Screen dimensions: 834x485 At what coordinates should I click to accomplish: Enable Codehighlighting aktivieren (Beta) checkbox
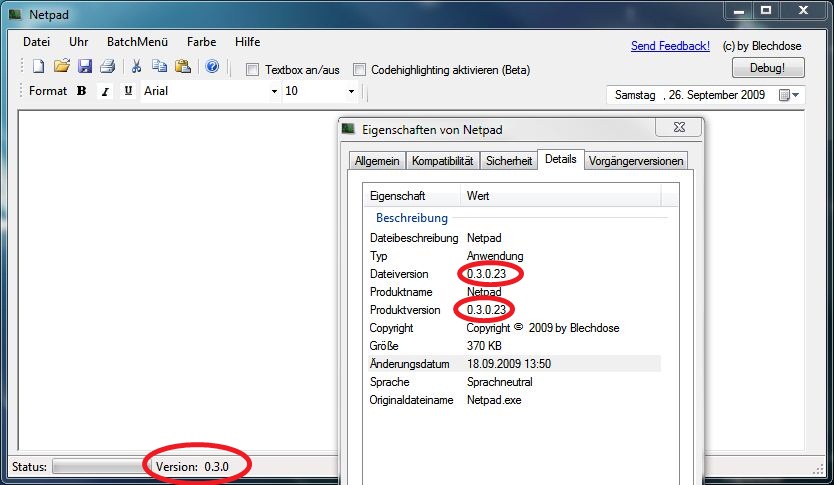tap(360, 70)
